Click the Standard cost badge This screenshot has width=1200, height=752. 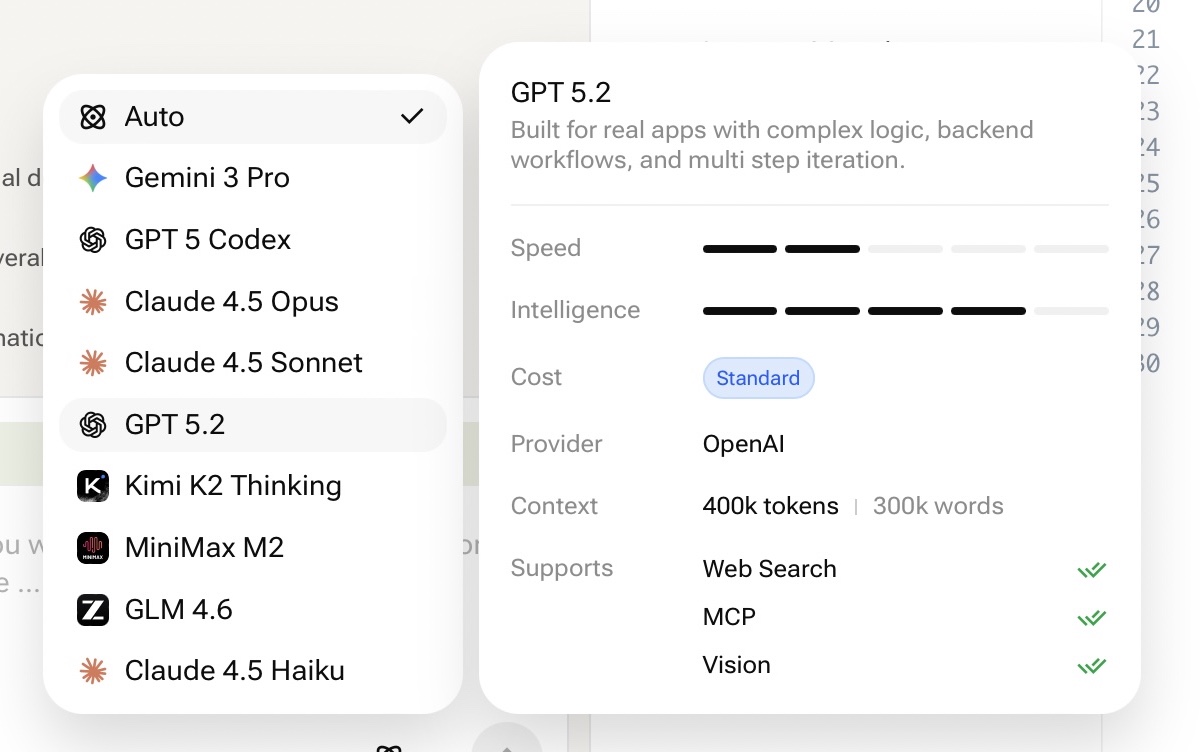tap(758, 378)
